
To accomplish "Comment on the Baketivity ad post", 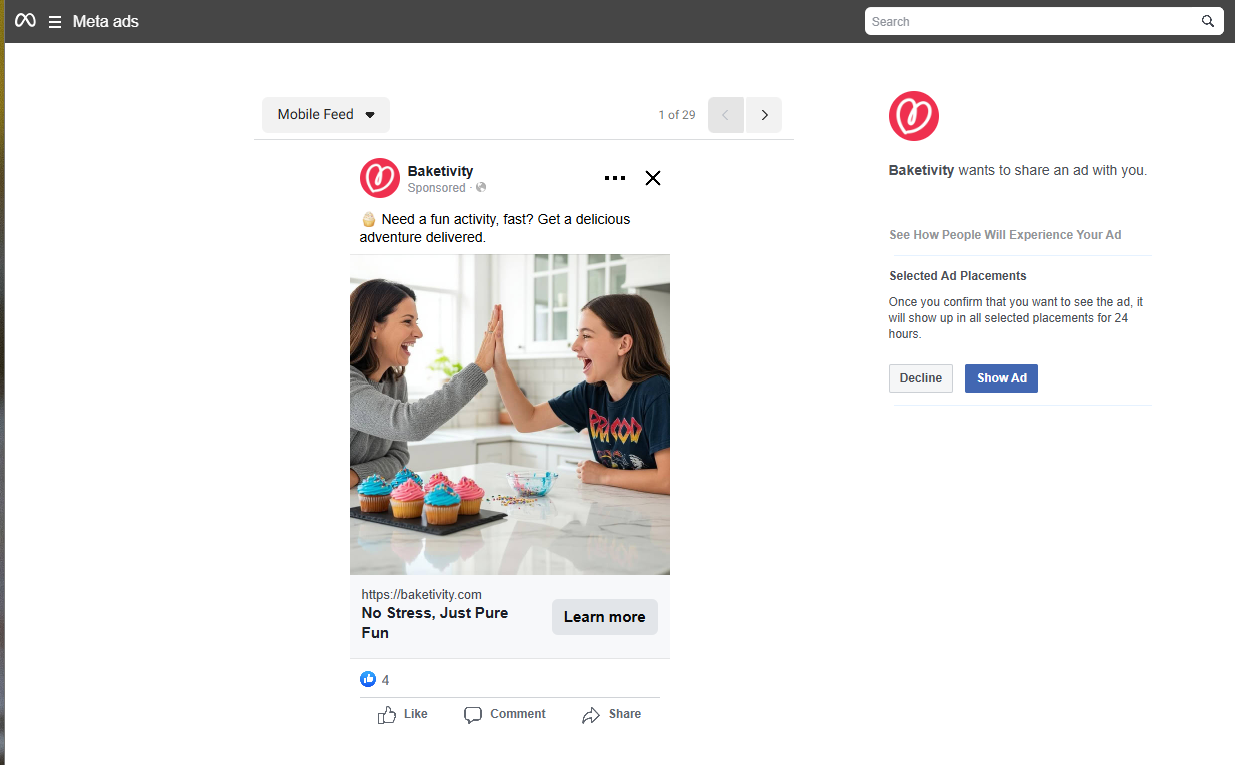I will [505, 714].
